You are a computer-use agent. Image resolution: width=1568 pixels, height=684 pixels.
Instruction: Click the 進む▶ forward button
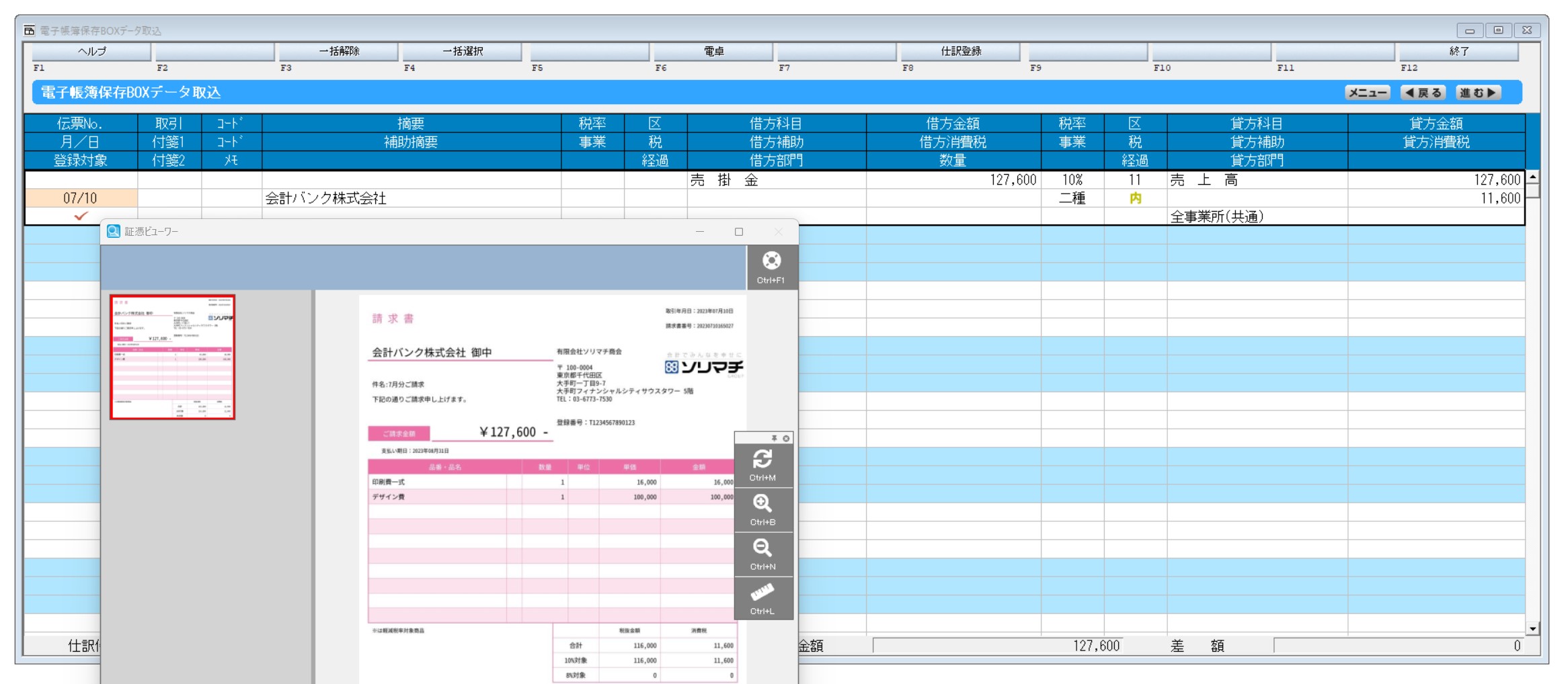coord(1478,93)
